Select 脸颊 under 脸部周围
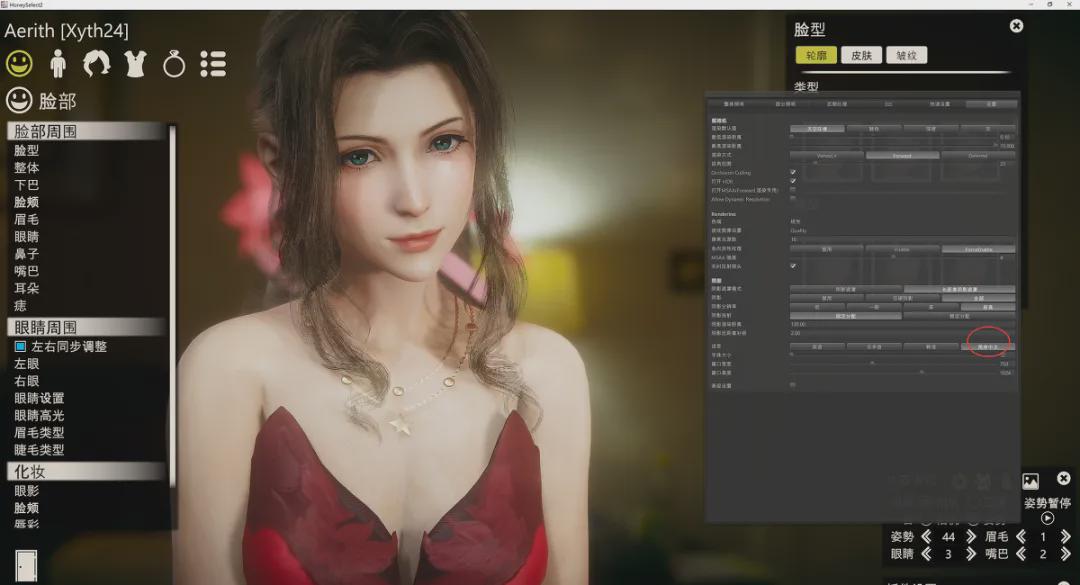Image resolution: width=1080 pixels, height=585 pixels. coord(27,202)
